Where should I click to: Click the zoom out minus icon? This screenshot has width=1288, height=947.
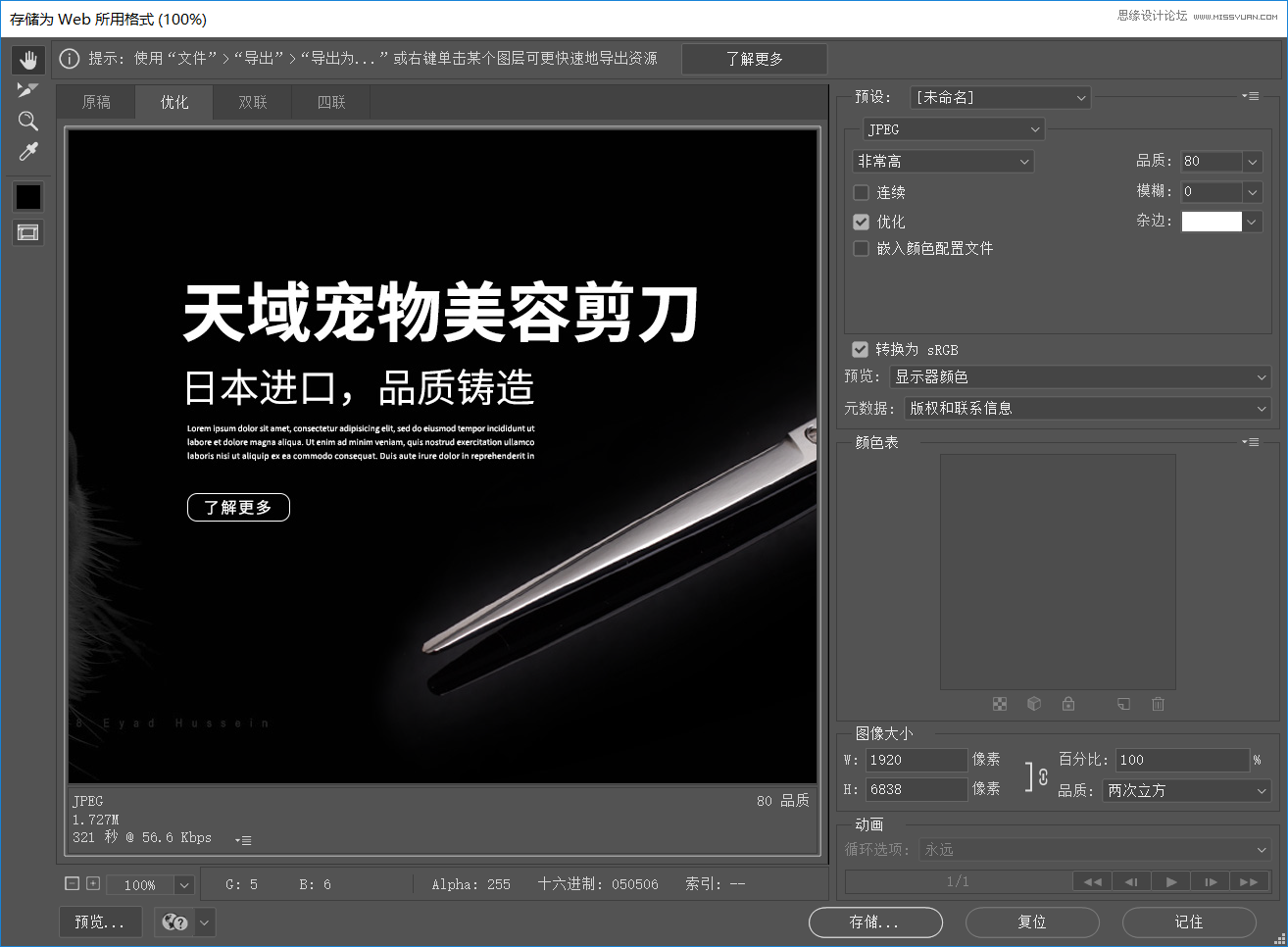[x=72, y=883]
